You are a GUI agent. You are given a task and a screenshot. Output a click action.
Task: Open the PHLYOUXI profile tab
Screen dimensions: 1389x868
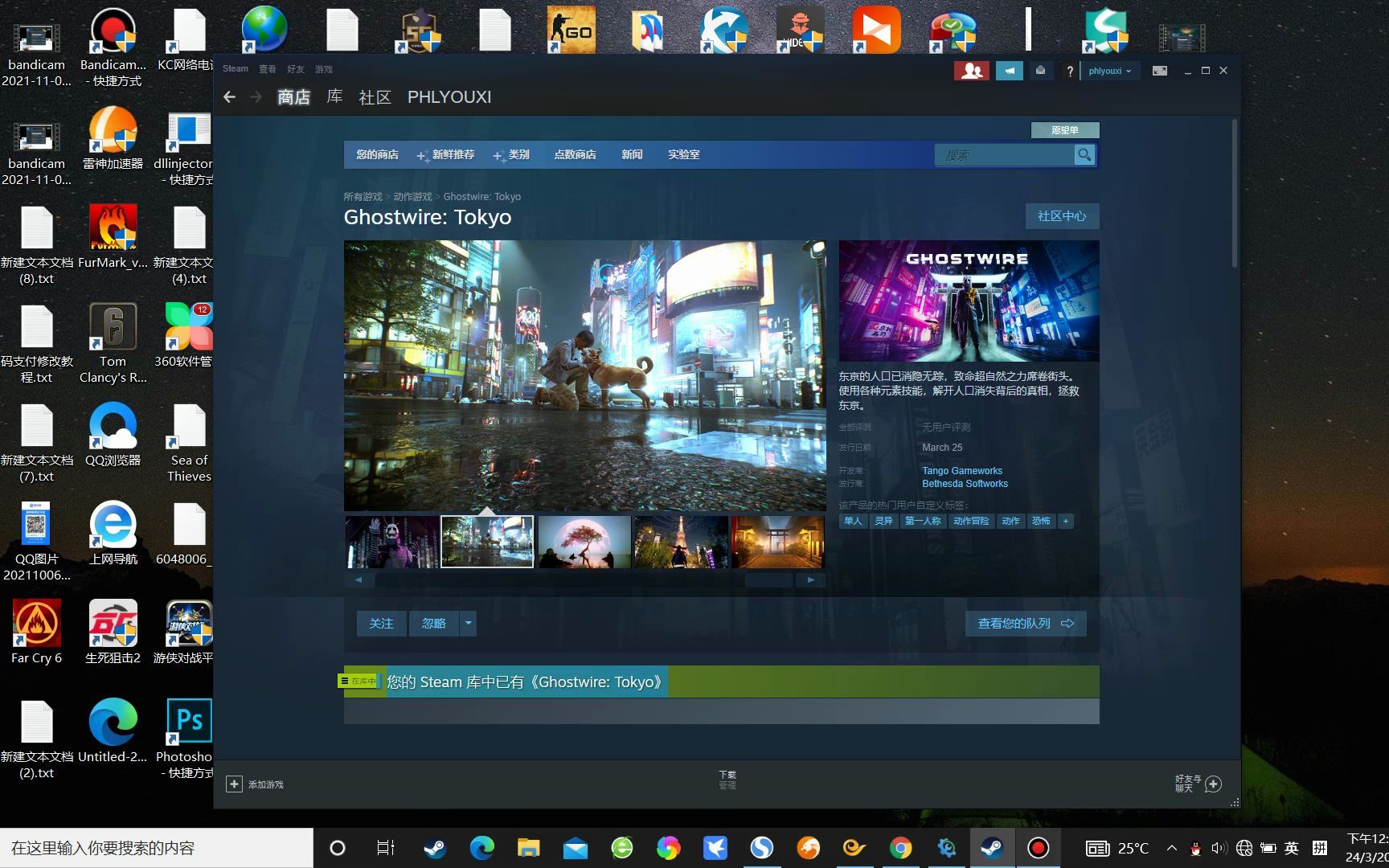449,97
